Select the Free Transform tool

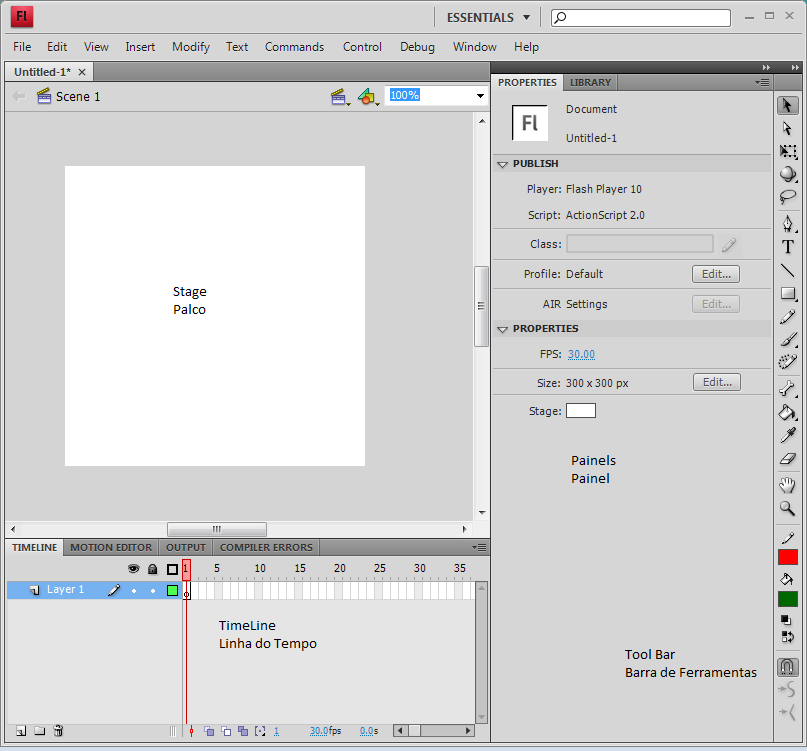(x=788, y=151)
